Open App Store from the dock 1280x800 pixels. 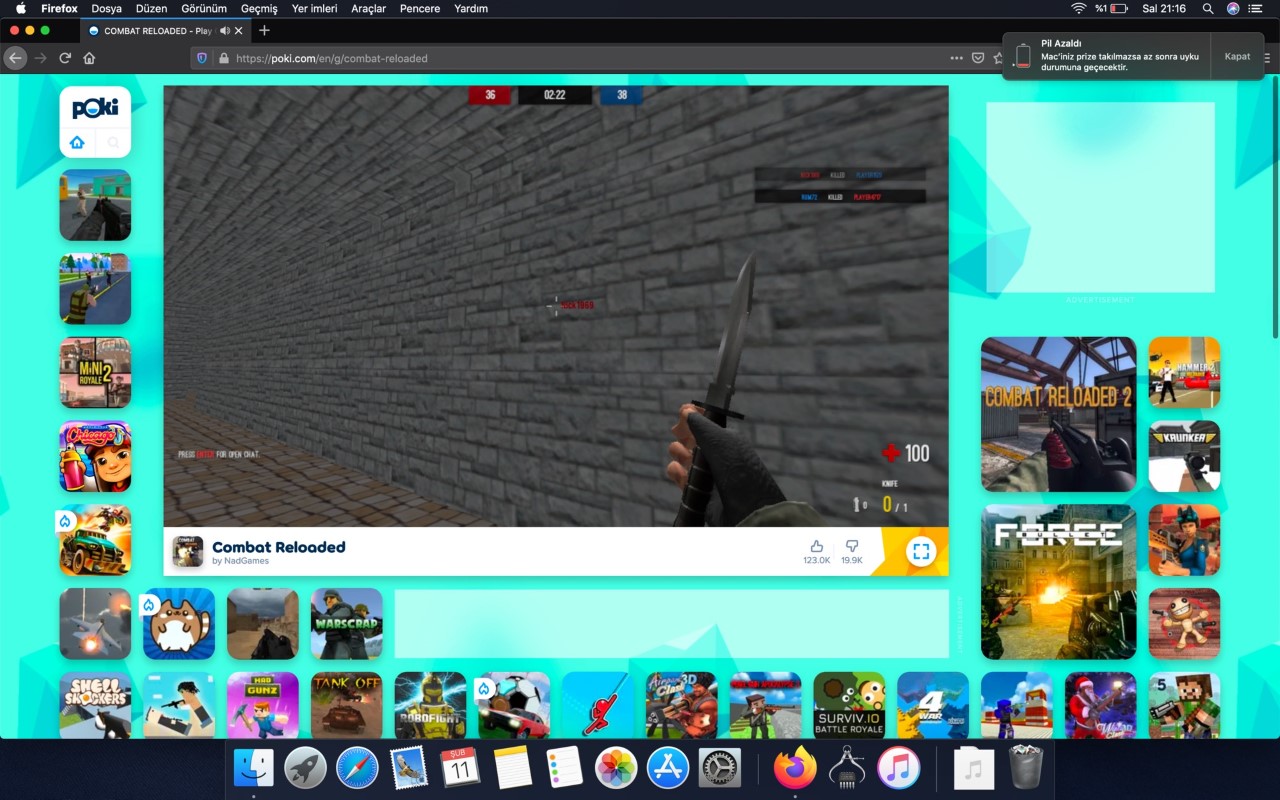668,768
